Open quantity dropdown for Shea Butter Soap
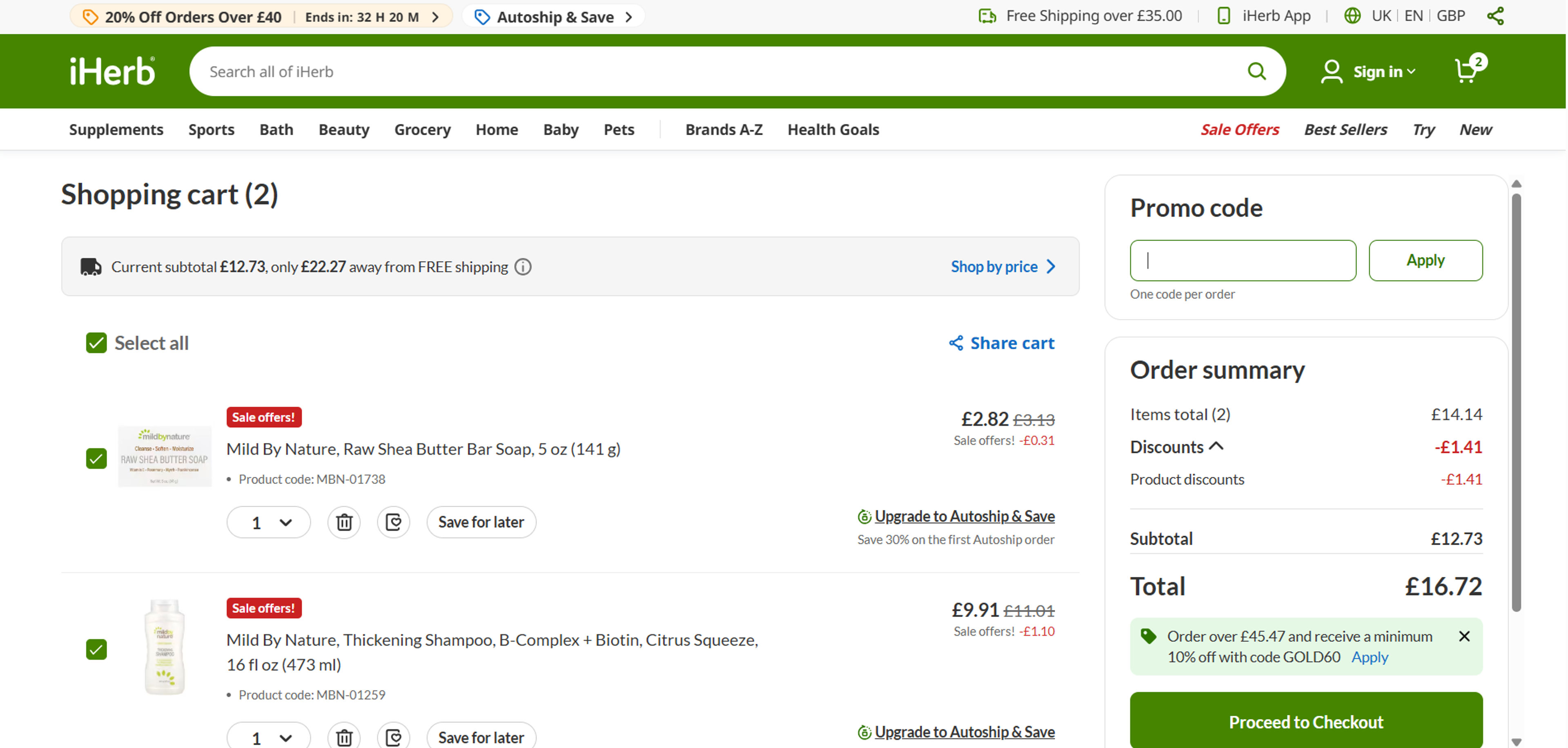 (x=268, y=522)
